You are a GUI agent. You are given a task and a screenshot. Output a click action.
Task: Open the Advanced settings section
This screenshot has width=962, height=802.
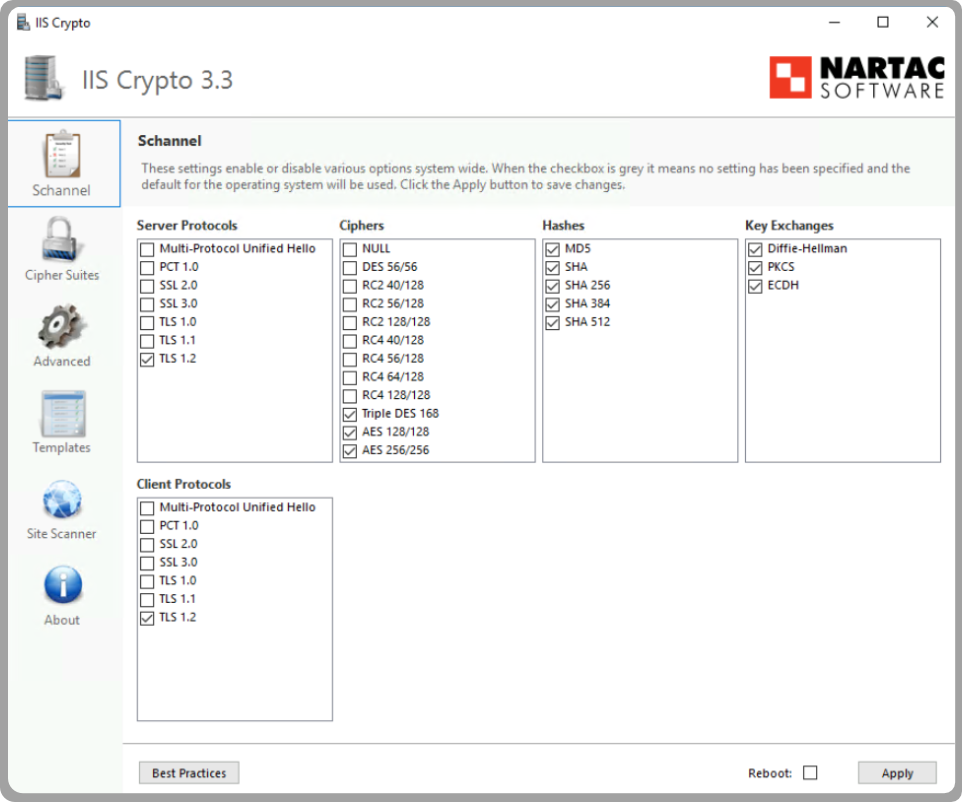(61, 337)
